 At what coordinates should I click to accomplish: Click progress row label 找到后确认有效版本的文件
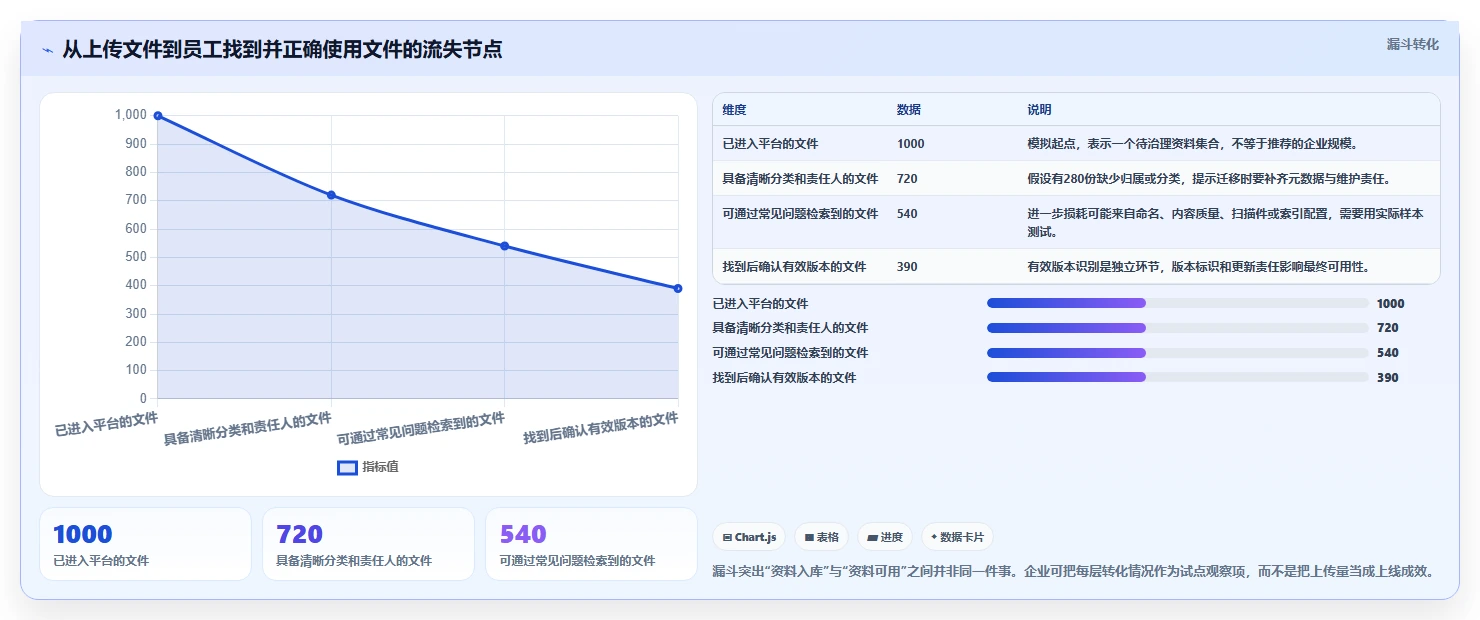784,377
